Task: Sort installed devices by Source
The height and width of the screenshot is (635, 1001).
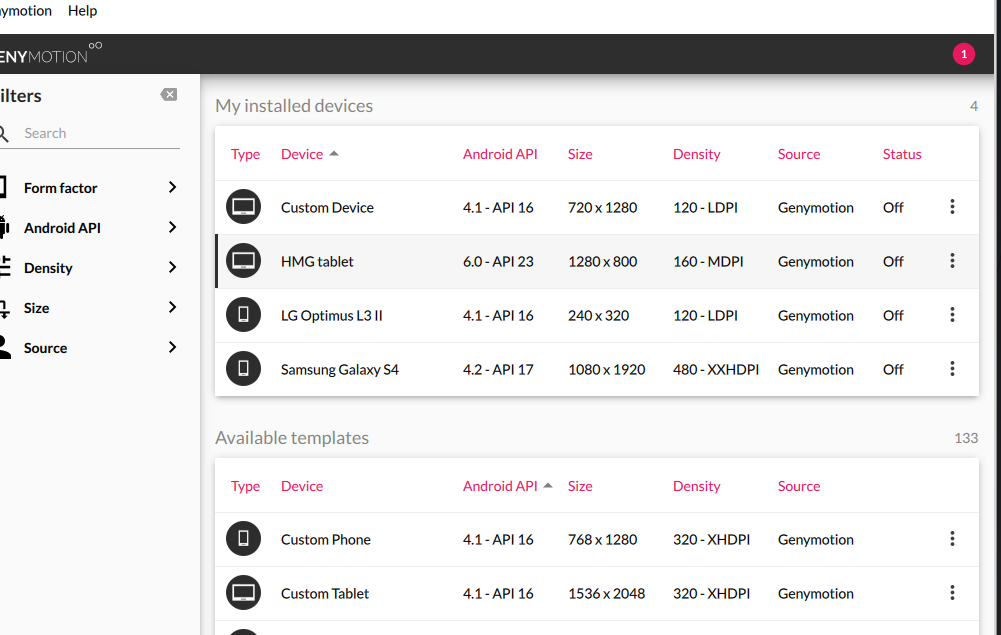Action: click(799, 154)
